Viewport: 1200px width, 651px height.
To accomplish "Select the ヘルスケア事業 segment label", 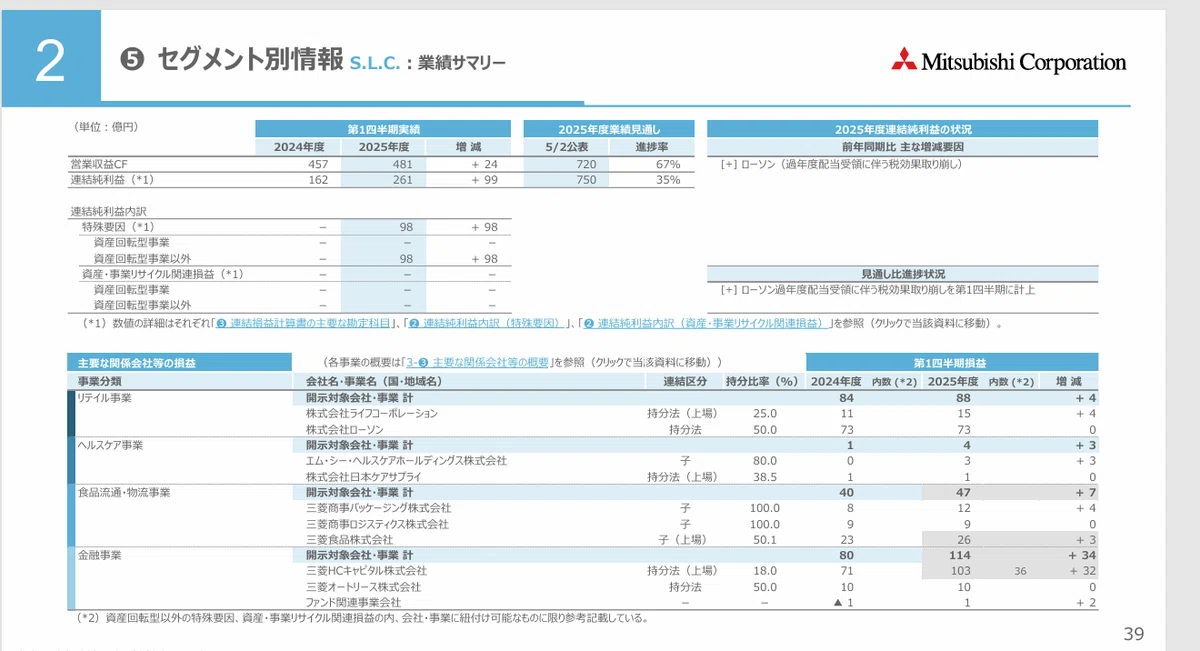I will 108,444.
